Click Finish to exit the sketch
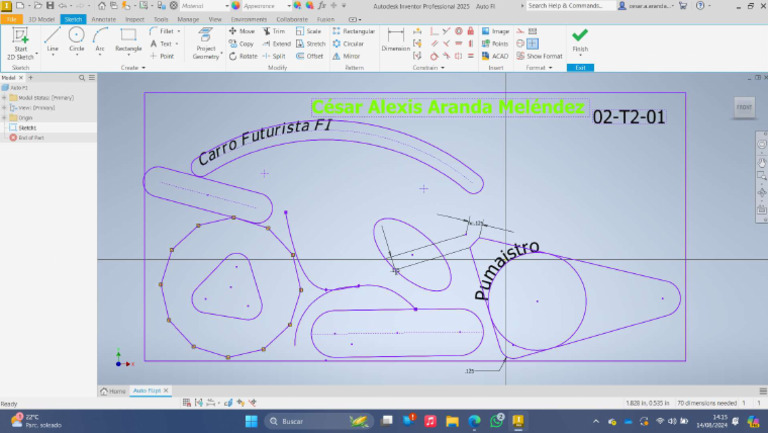The height and width of the screenshot is (433, 768). point(580,40)
